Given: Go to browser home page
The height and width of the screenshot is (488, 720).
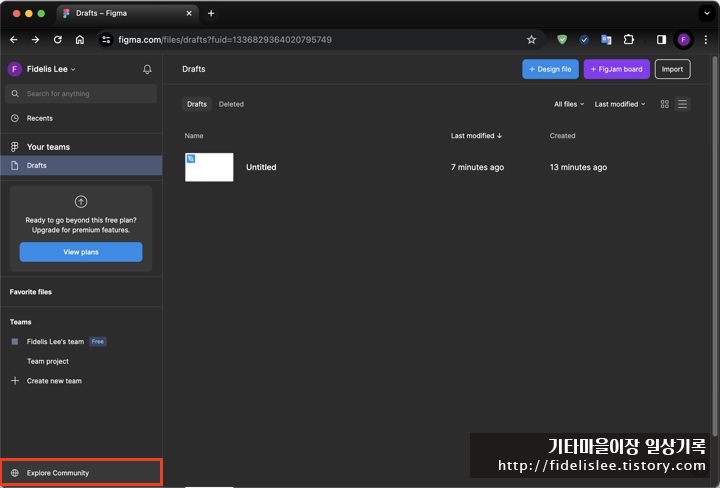Looking at the screenshot, I should click(x=79, y=40).
